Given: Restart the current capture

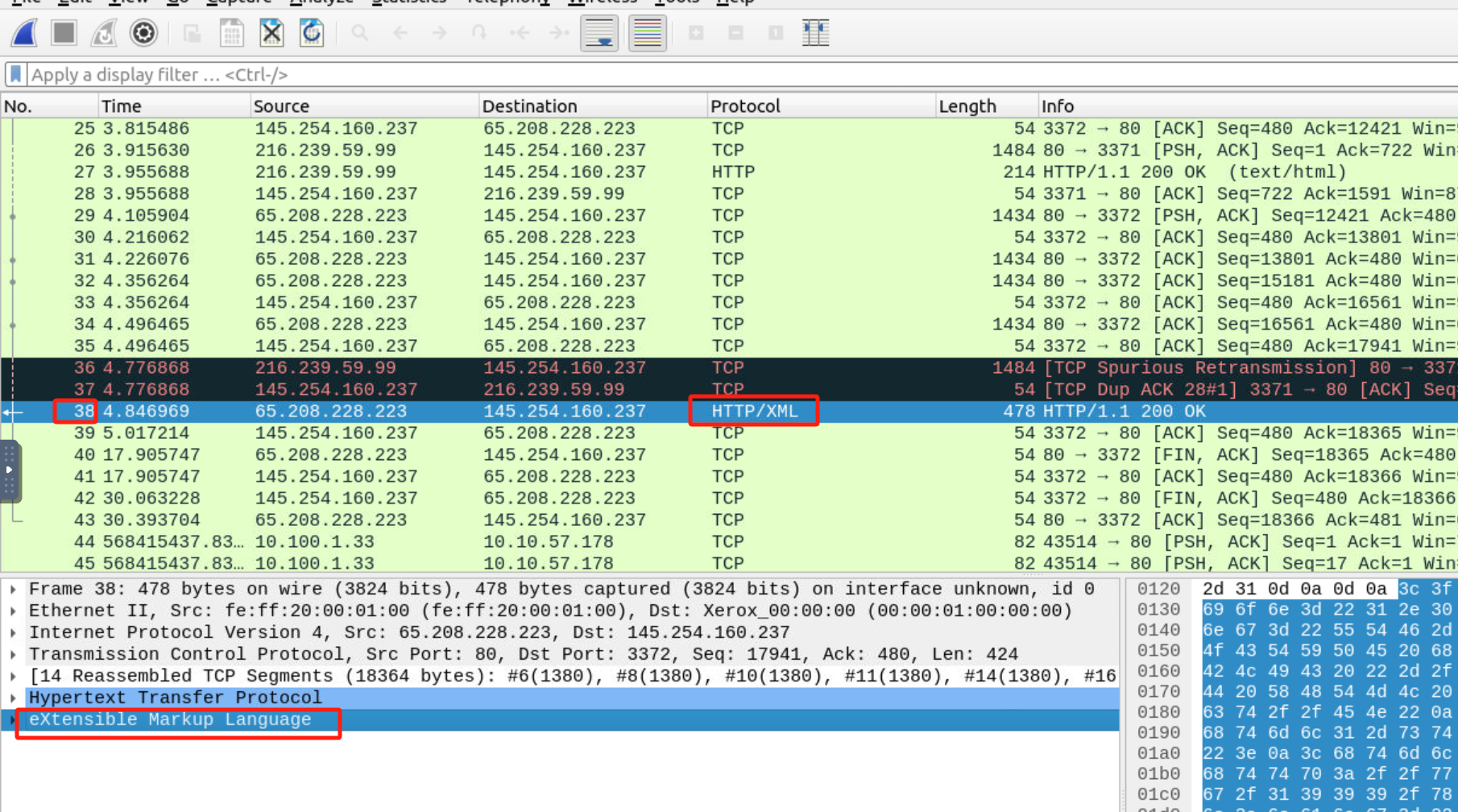Looking at the screenshot, I should pyautogui.click(x=104, y=33).
